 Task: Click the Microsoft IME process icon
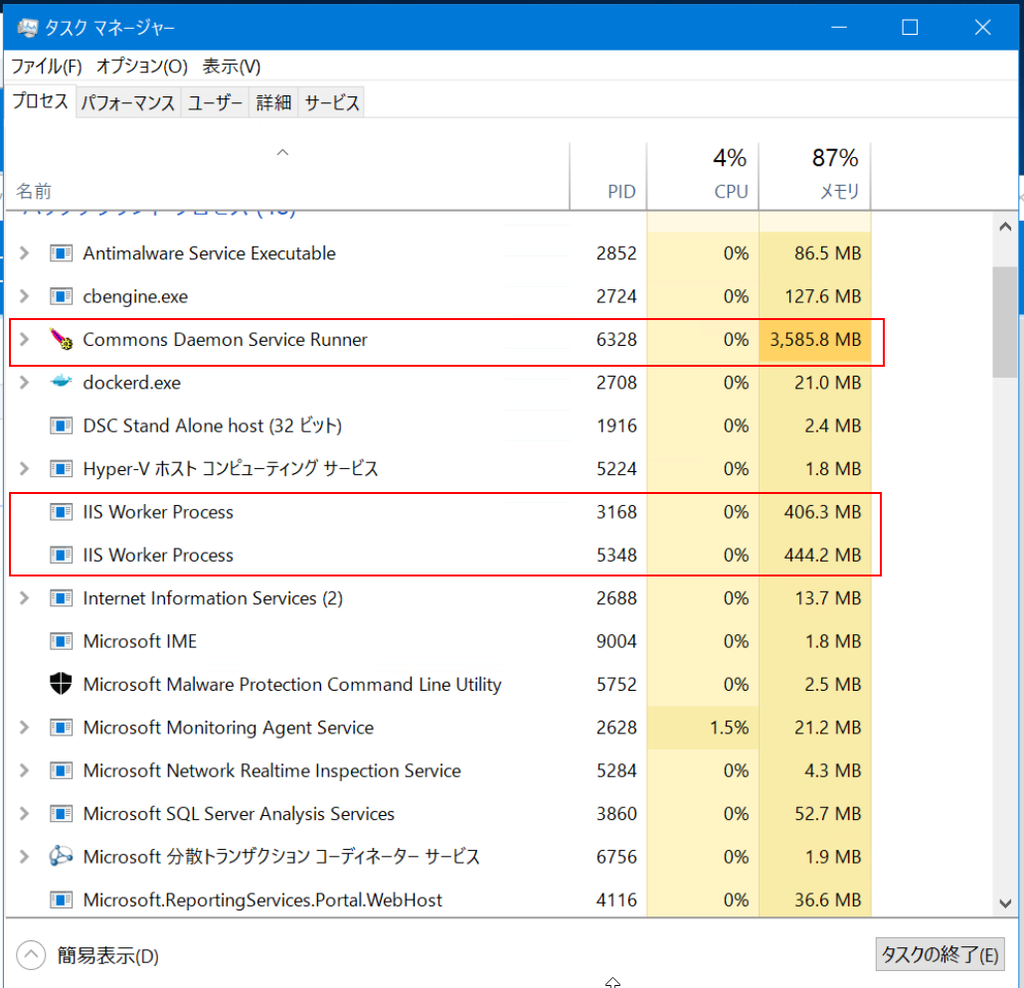click(x=61, y=641)
